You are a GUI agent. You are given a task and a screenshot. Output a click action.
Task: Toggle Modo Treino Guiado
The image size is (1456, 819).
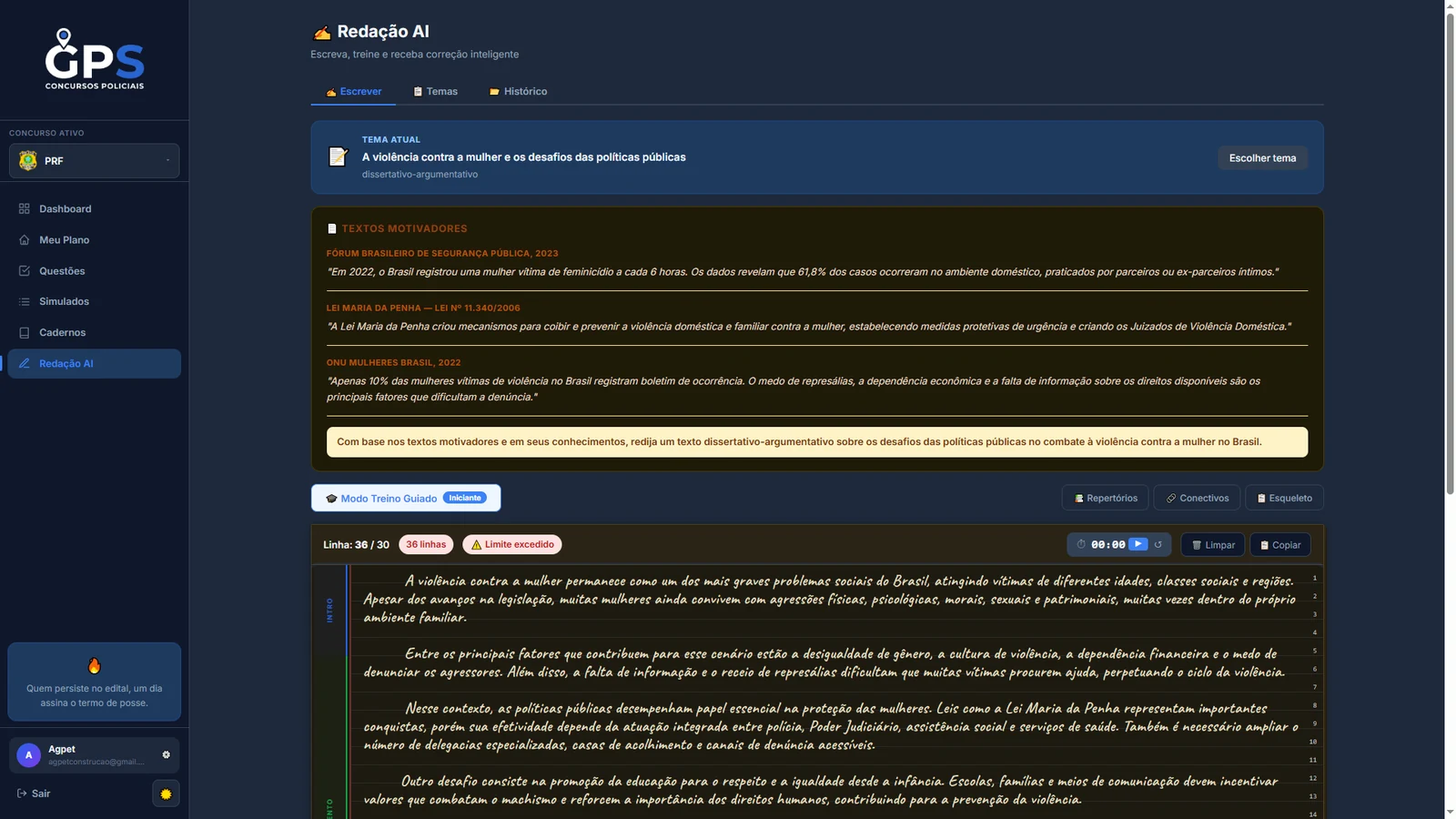pos(406,499)
